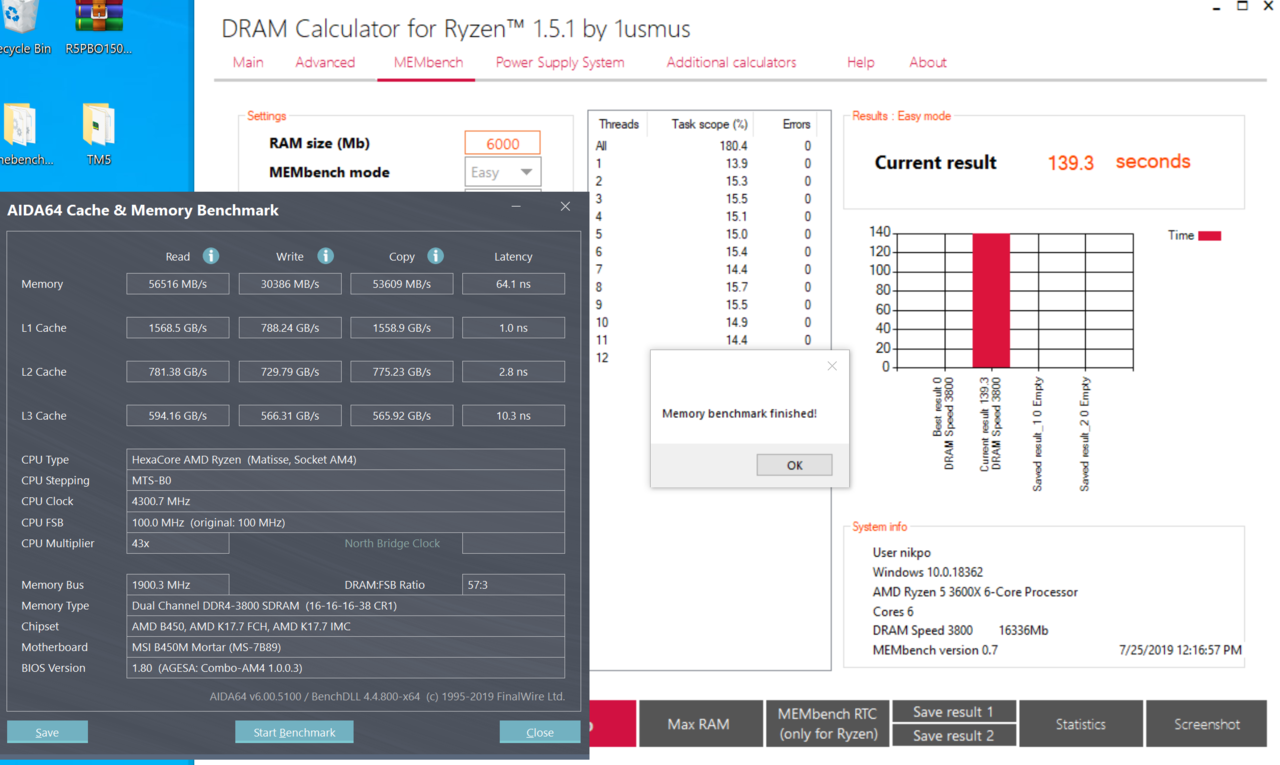
Task: Click the MEMbench version 0.7 text
Action: (935, 650)
